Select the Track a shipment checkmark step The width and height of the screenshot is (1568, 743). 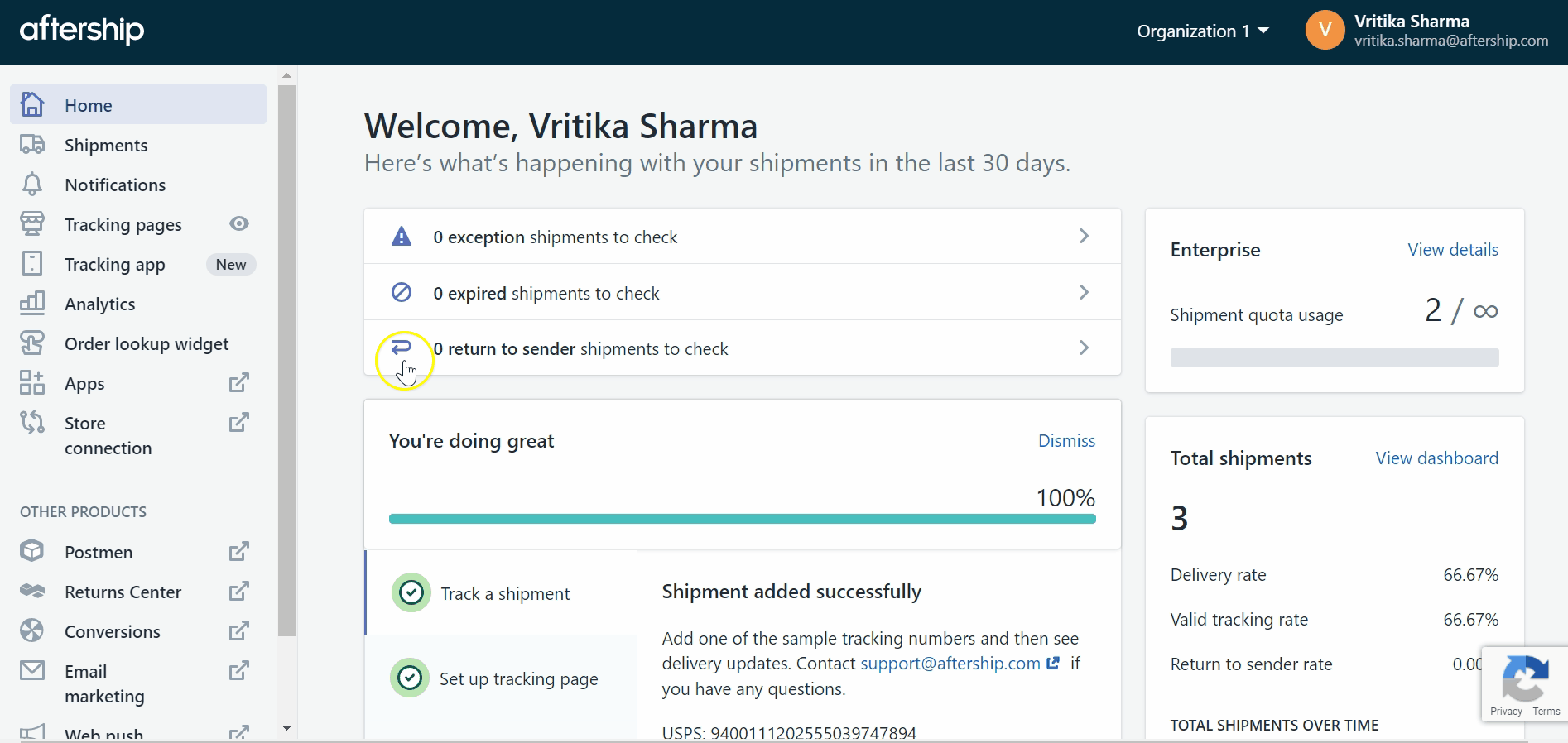click(x=411, y=593)
